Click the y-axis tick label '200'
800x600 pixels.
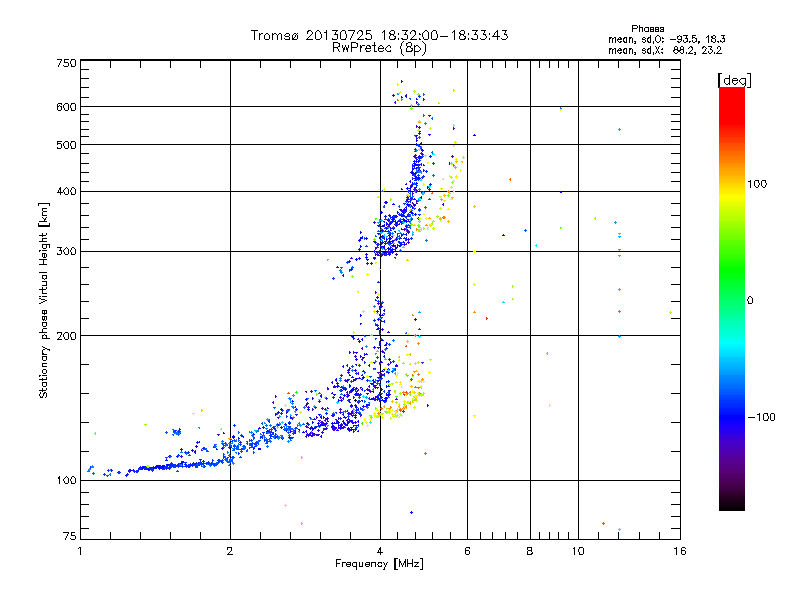point(66,336)
